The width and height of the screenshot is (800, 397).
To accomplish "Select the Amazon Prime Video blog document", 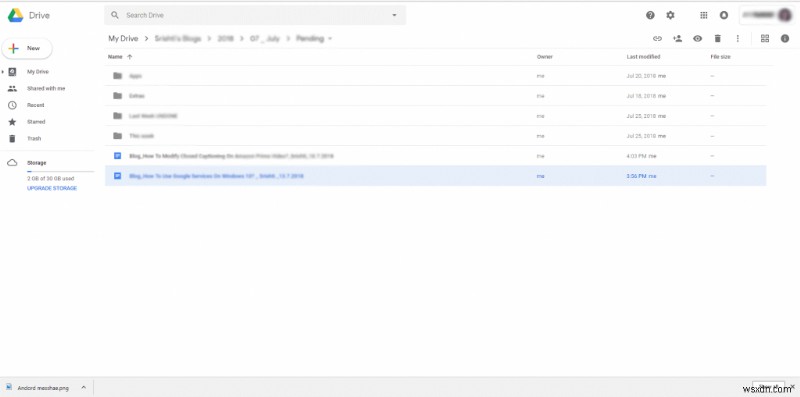I will (x=435, y=156).
